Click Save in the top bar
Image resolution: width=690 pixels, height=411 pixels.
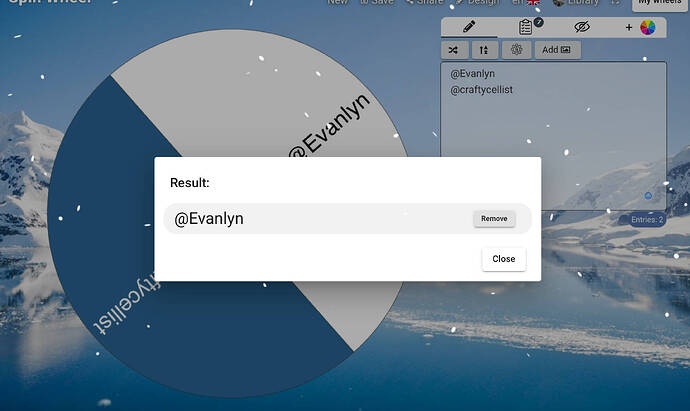click(x=376, y=3)
